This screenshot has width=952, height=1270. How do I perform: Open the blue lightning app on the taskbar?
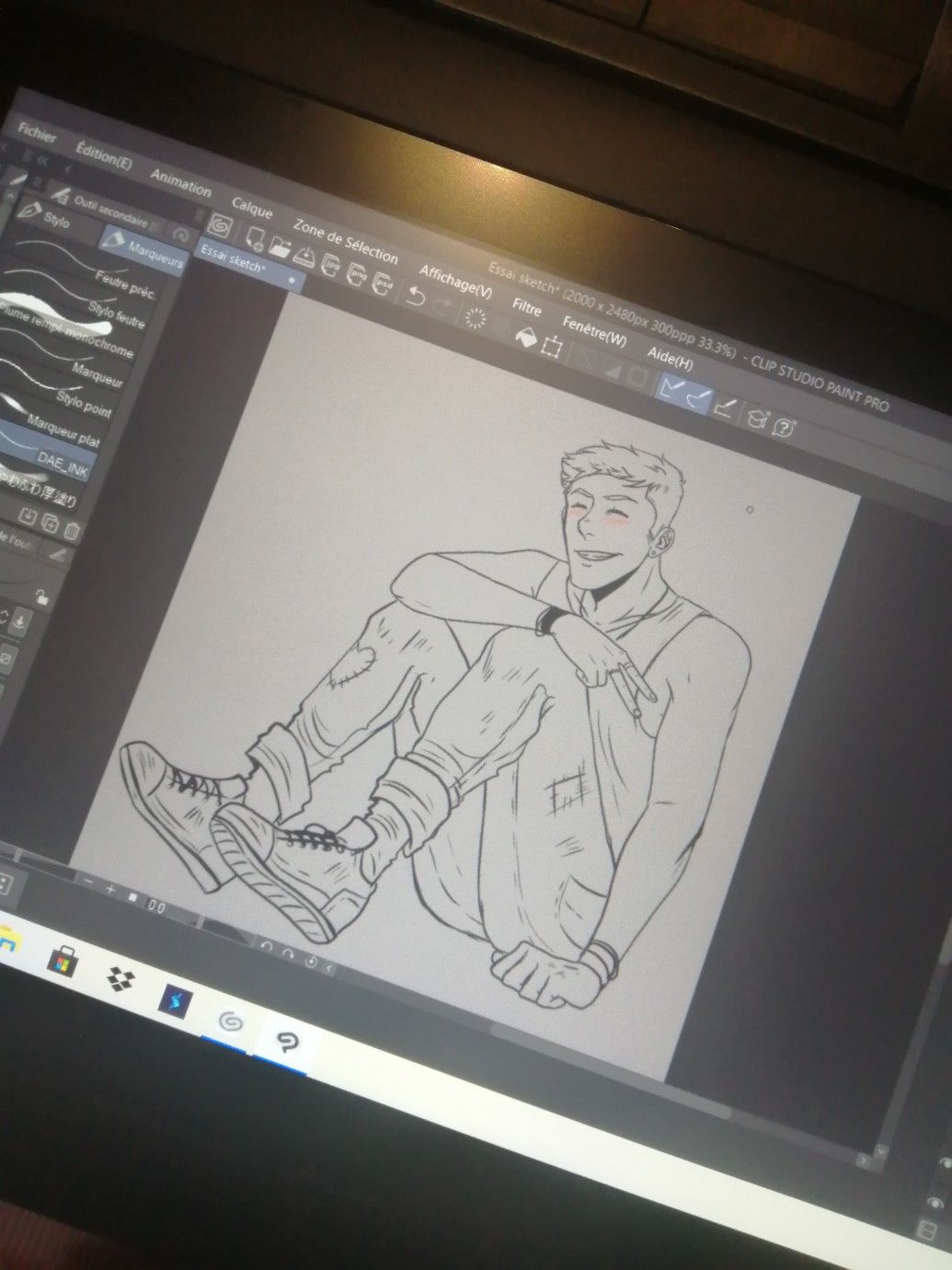(x=175, y=999)
